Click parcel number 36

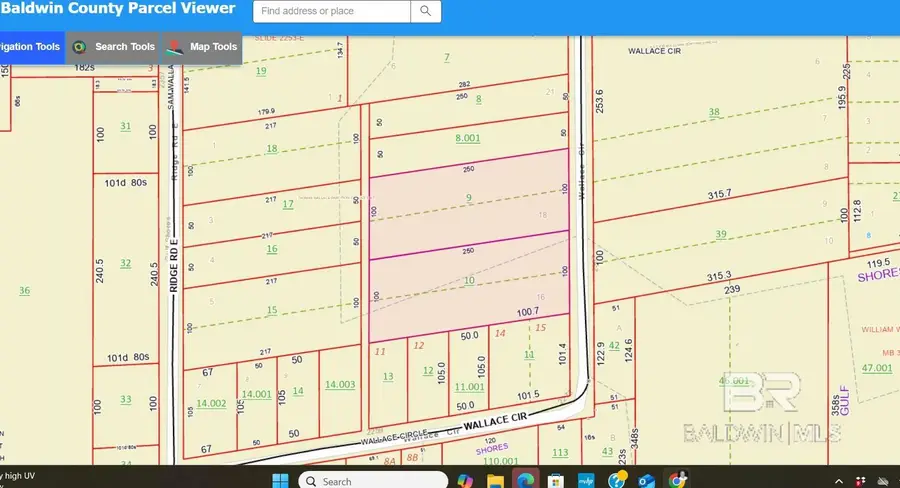24,291
